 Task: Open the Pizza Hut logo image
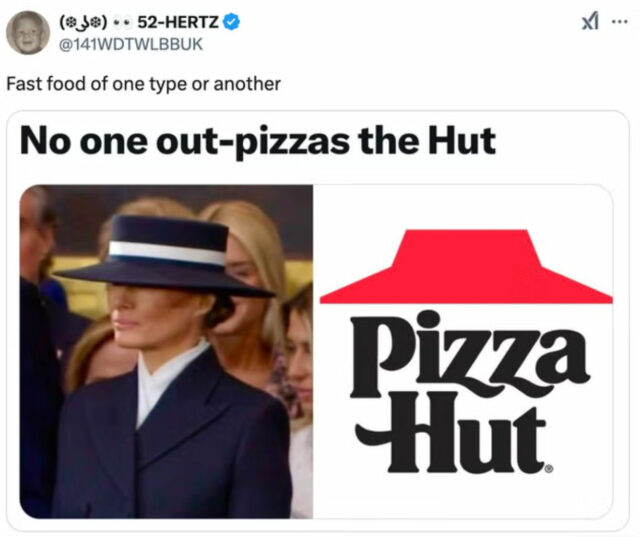pos(463,351)
